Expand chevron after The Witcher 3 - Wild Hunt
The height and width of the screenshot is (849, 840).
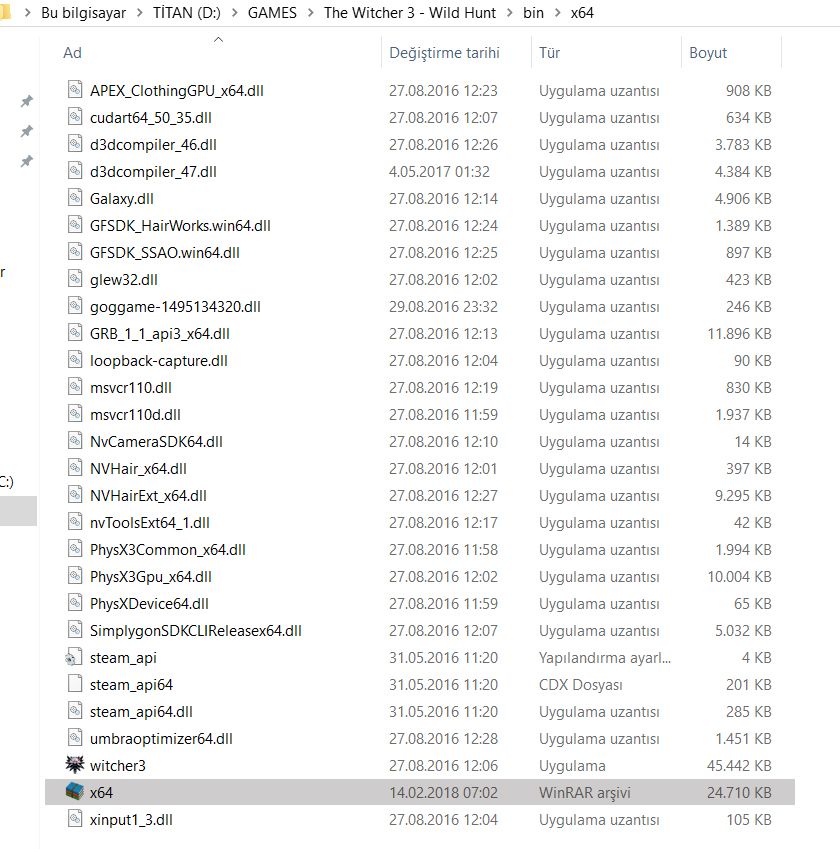coord(510,13)
